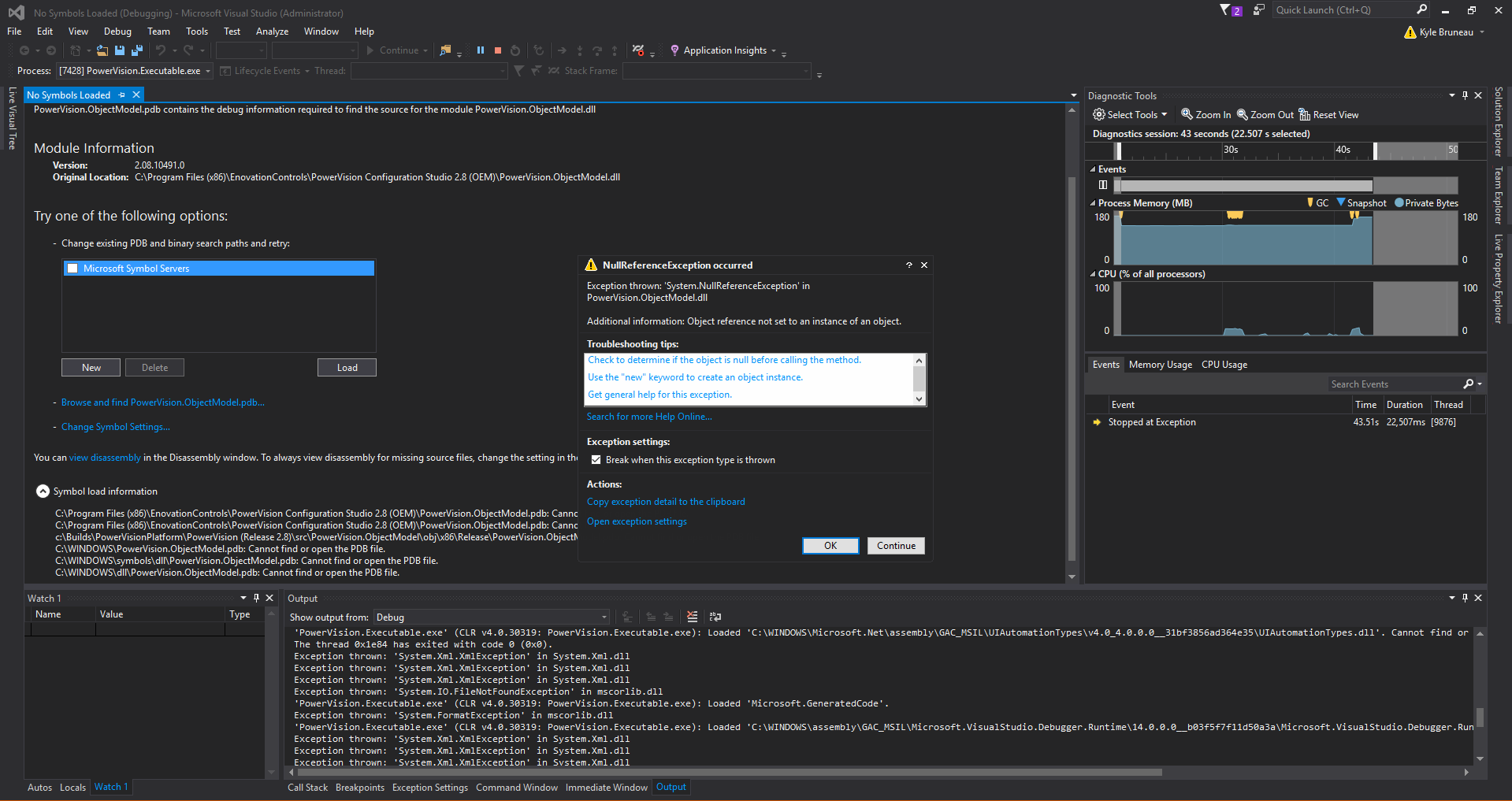Click the Copy exception detail to clipboard link
Image resolution: width=1512 pixels, height=801 pixels.
(x=666, y=502)
